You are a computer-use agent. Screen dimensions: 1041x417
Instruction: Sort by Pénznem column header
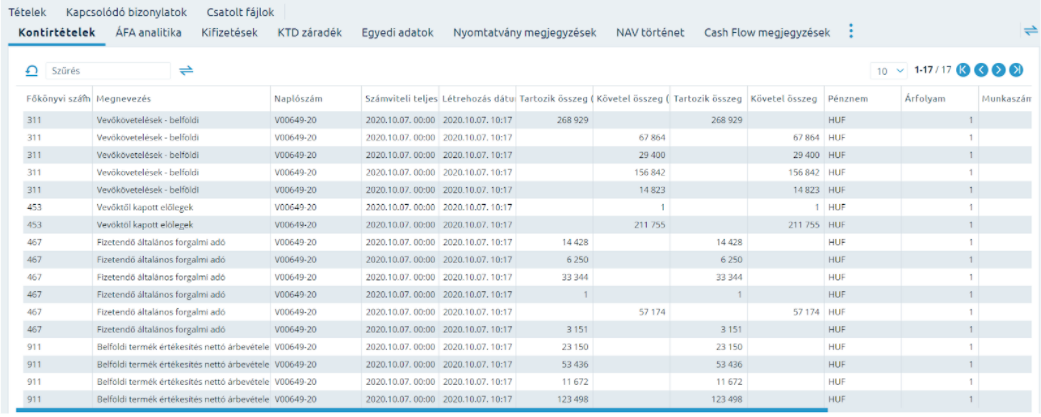tap(863, 99)
